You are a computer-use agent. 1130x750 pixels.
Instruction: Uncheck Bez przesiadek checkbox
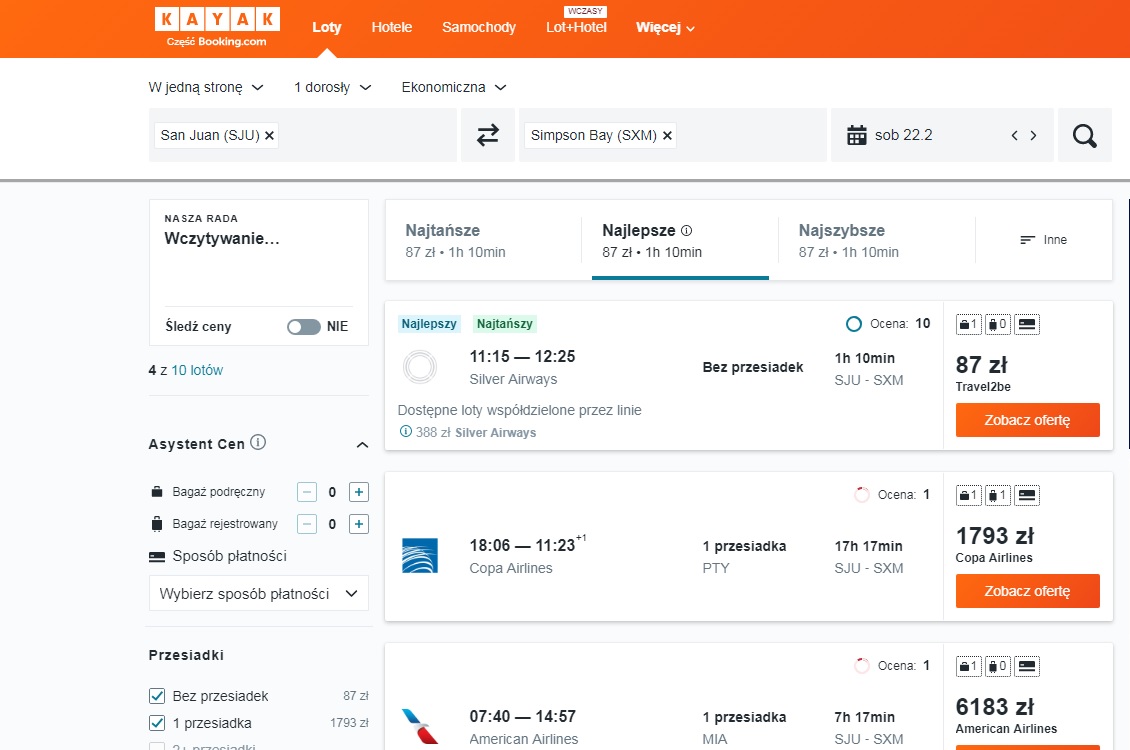click(157, 696)
